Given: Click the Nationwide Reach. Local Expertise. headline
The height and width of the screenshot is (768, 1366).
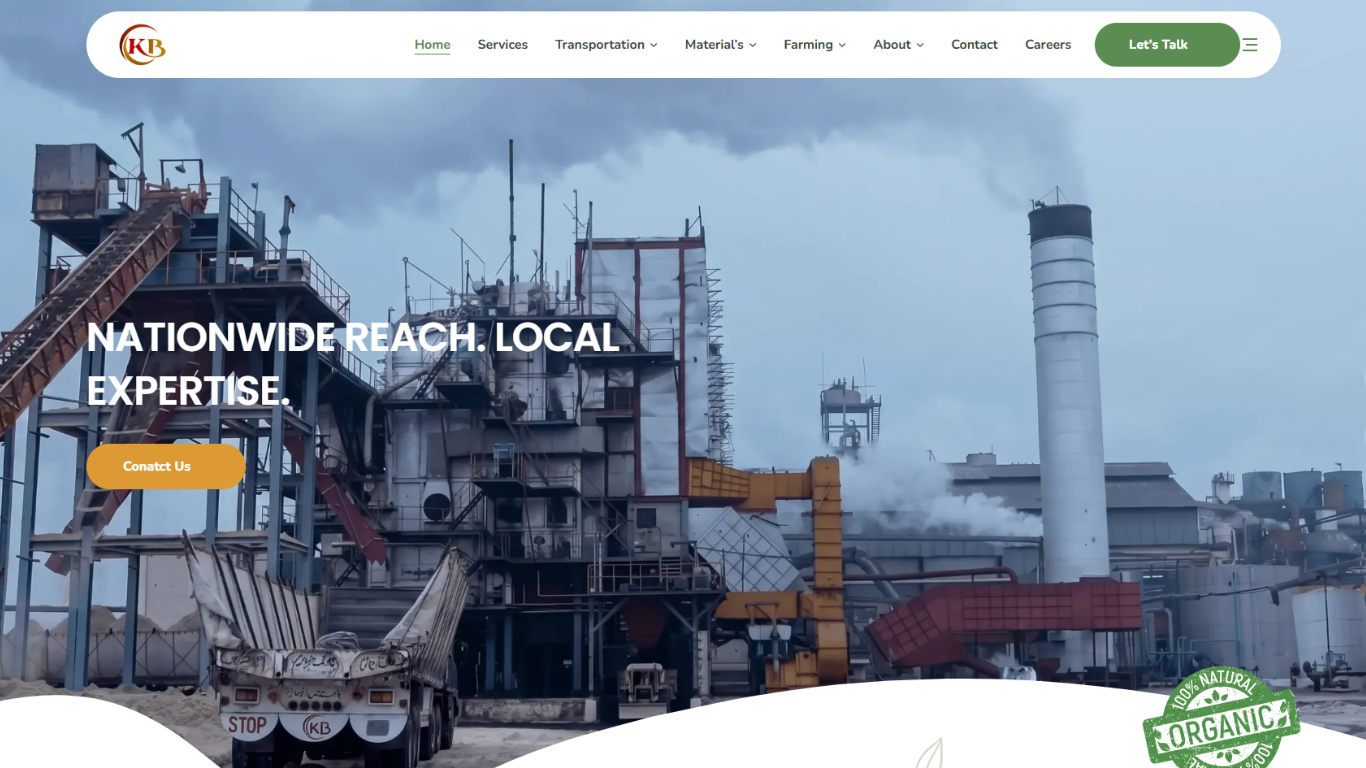Looking at the screenshot, I should pyautogui.click(x=353, y=364).
